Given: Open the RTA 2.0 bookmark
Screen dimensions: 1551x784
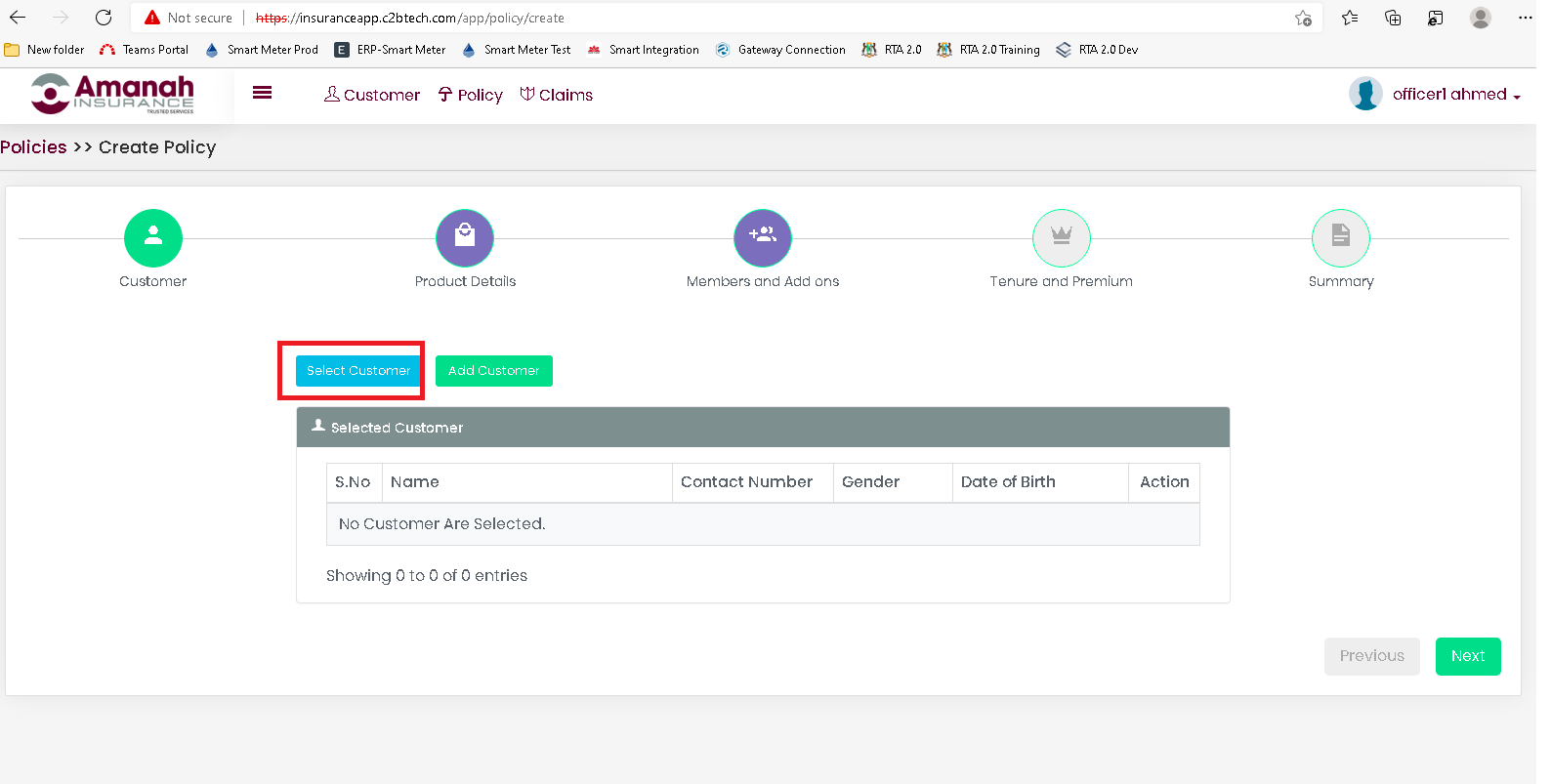Looking at the screenshot, I should [x=892, y=50].
